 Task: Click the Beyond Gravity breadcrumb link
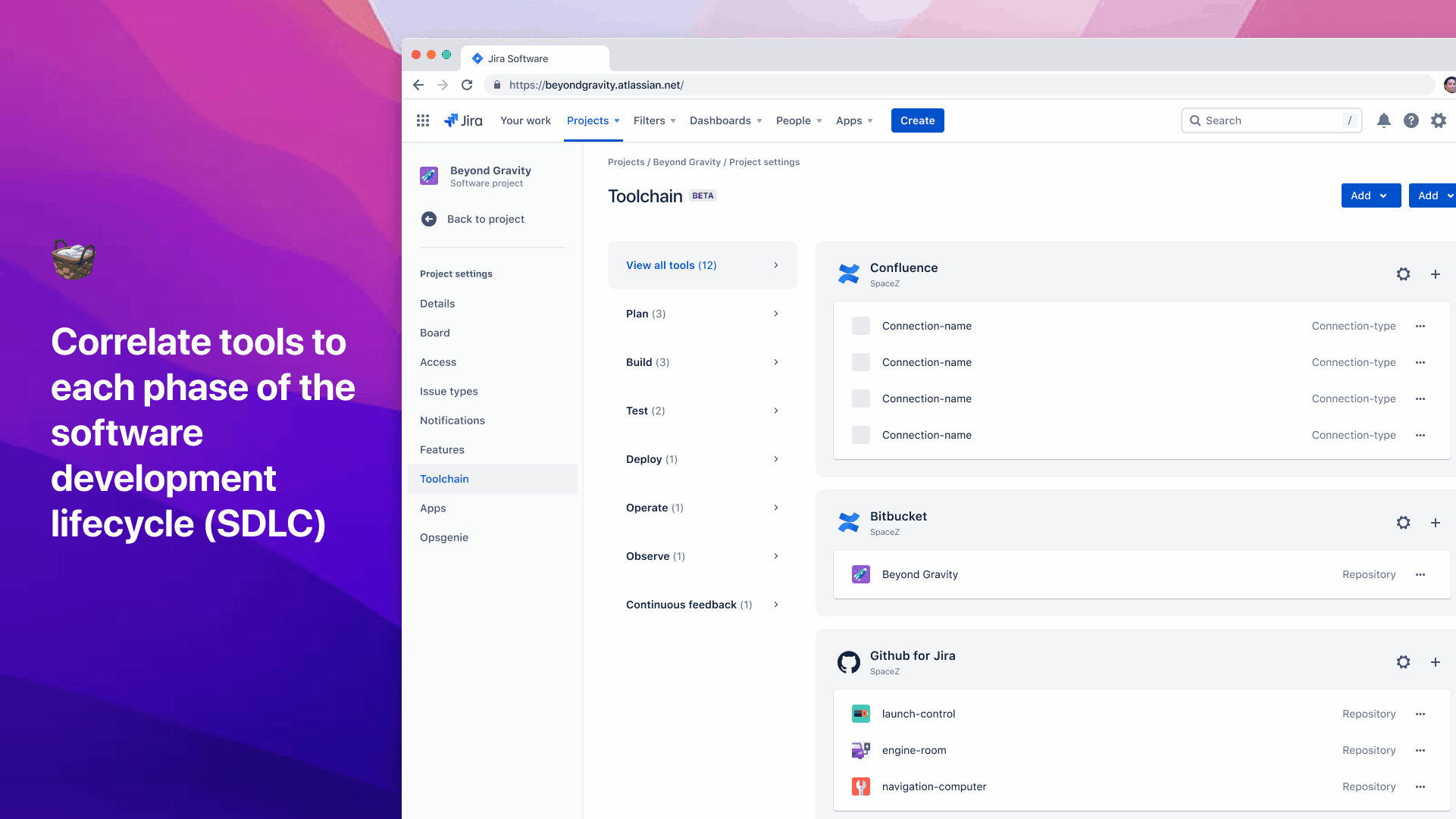[687, 162]
